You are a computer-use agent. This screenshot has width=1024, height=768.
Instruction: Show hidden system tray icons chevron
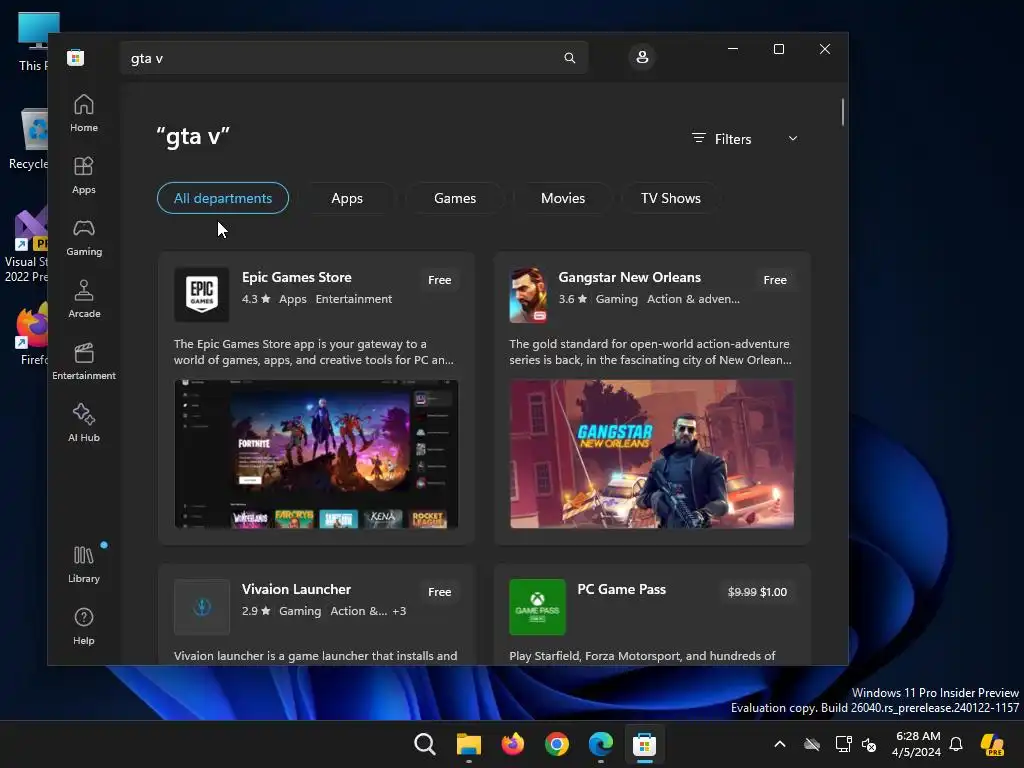tap(780, 744)
